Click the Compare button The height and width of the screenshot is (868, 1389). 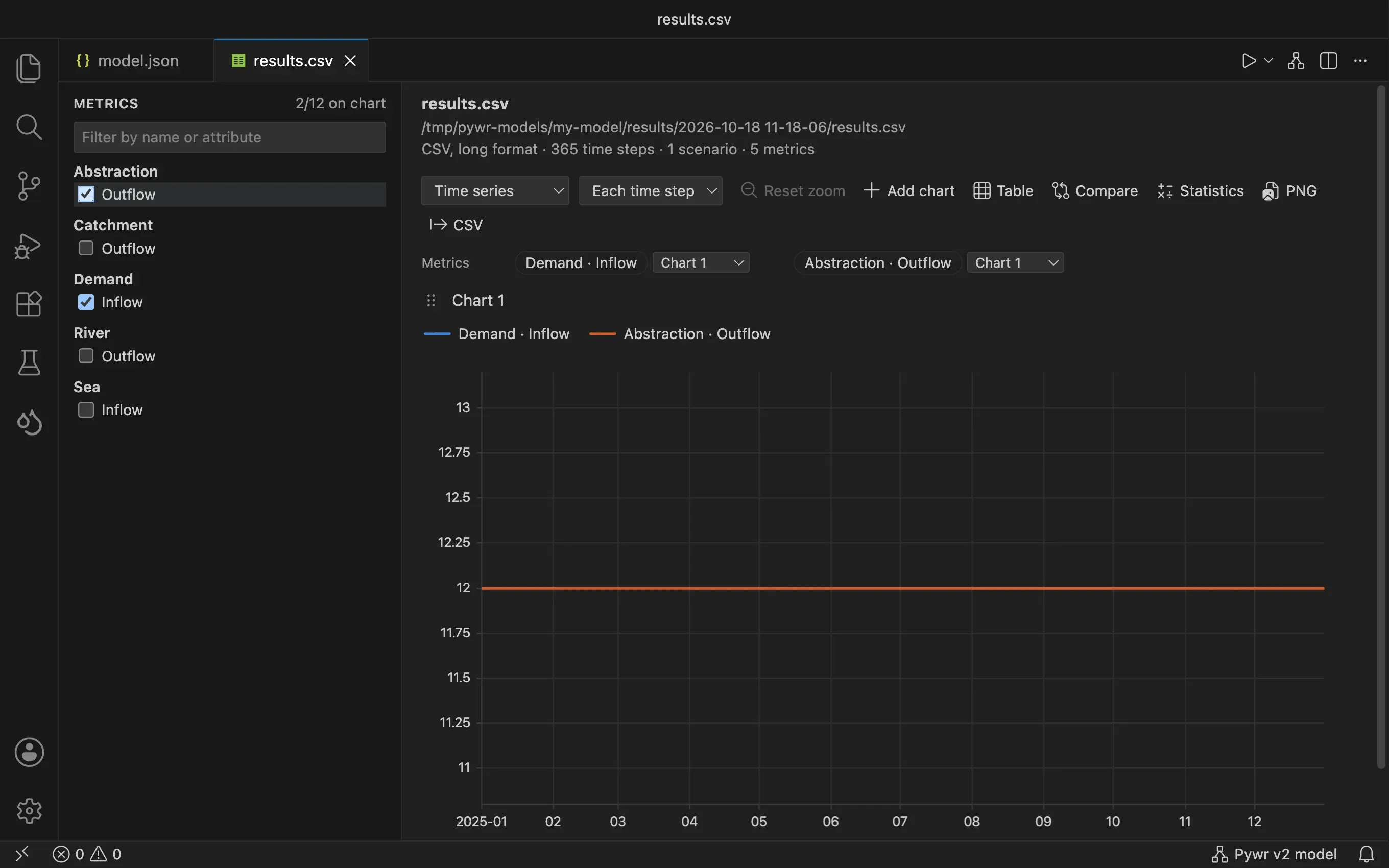(1094, 190)
